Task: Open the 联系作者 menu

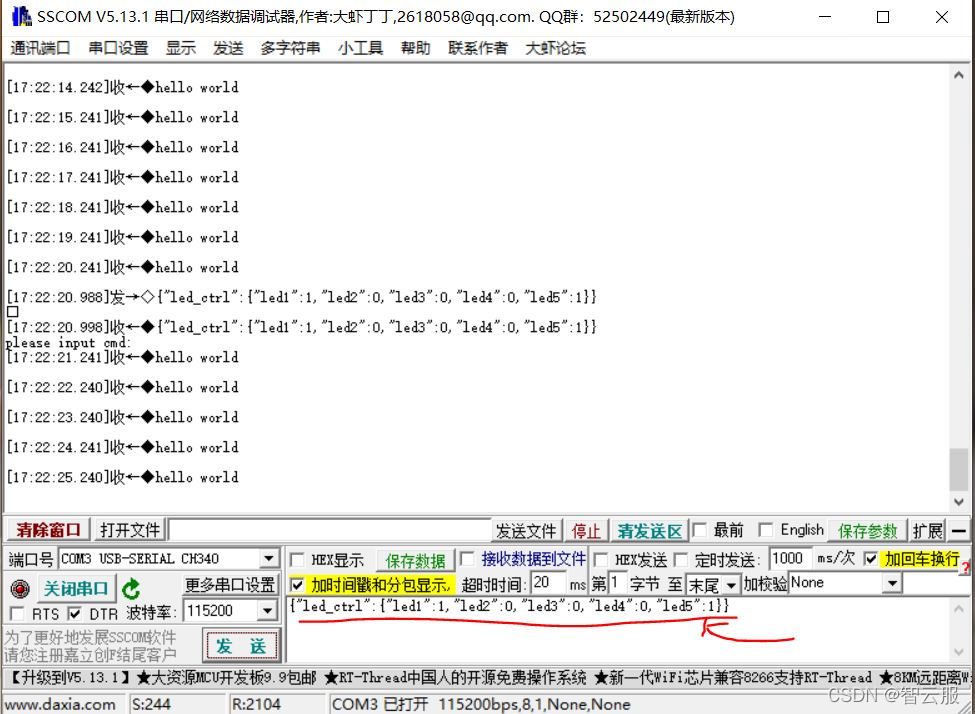Action: (x=478, y=48)
